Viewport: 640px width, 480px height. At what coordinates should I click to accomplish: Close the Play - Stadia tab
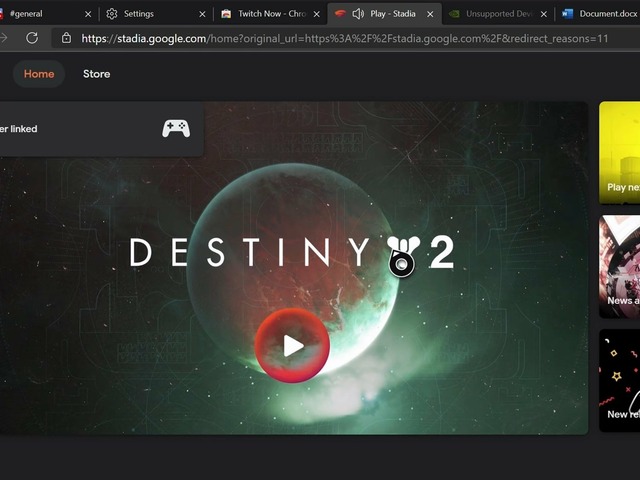click(x=431, y=14)
